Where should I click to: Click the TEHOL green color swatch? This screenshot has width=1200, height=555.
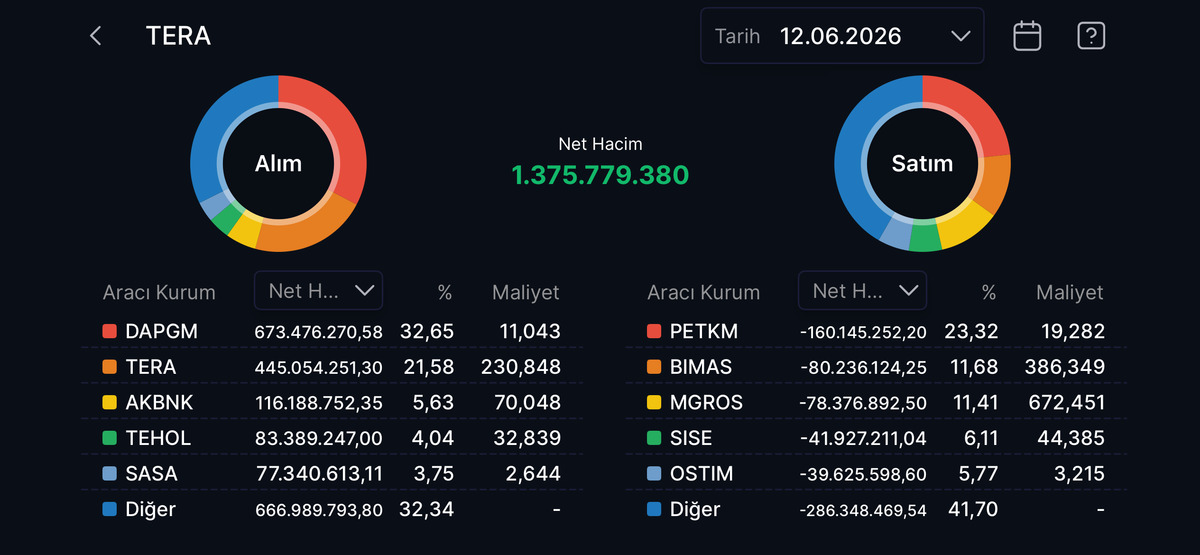click(109, 438)
